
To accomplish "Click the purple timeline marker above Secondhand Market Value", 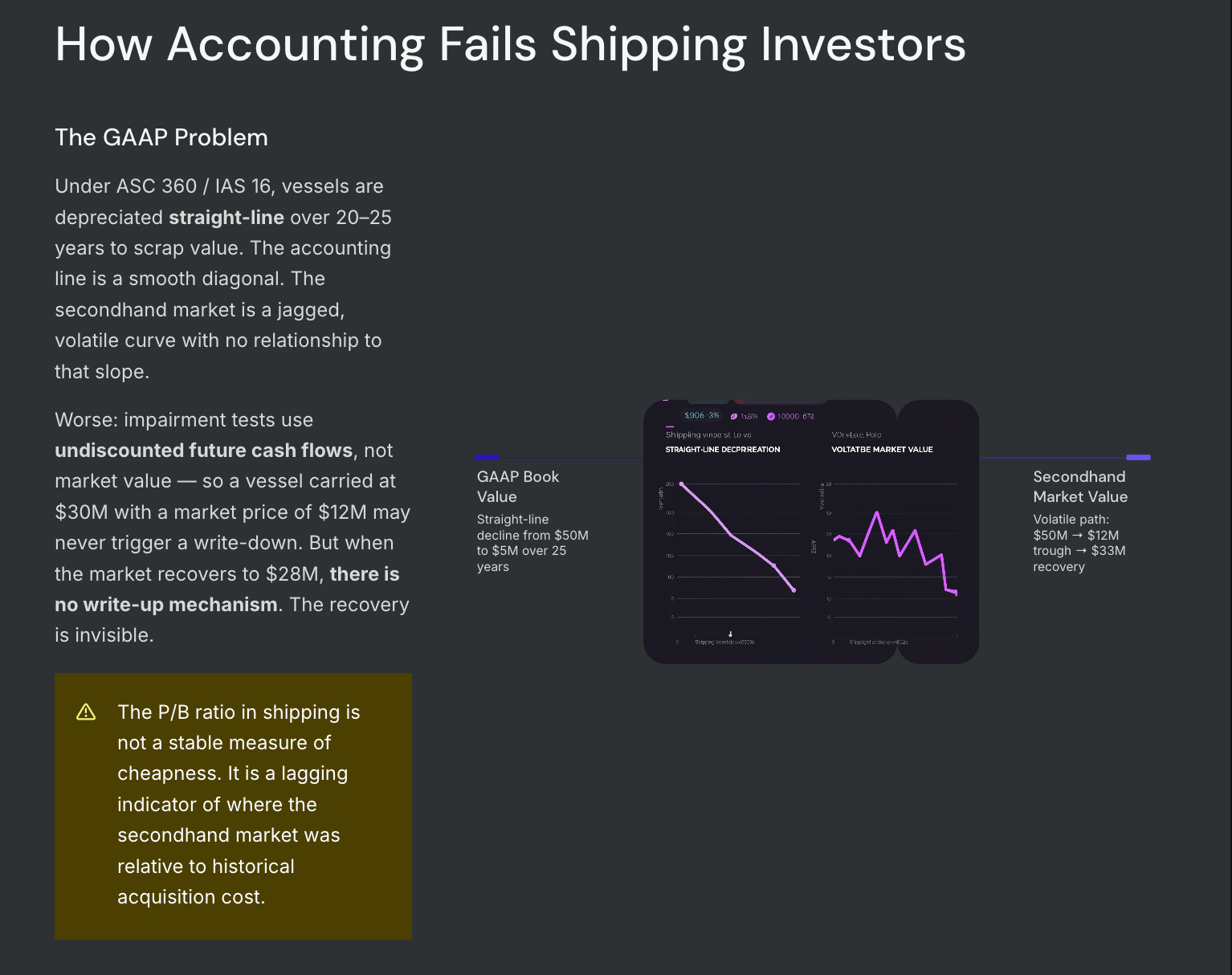I will (x=1138, y=457).
